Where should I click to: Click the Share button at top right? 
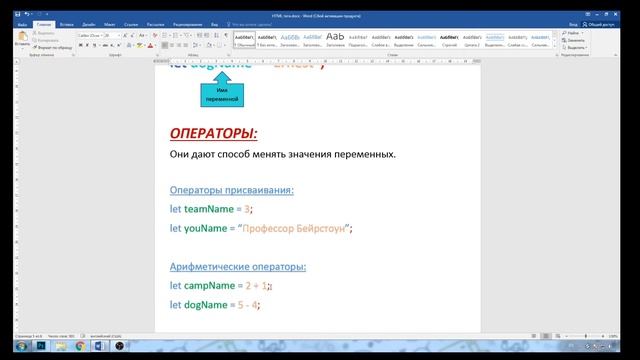(598, 24)
